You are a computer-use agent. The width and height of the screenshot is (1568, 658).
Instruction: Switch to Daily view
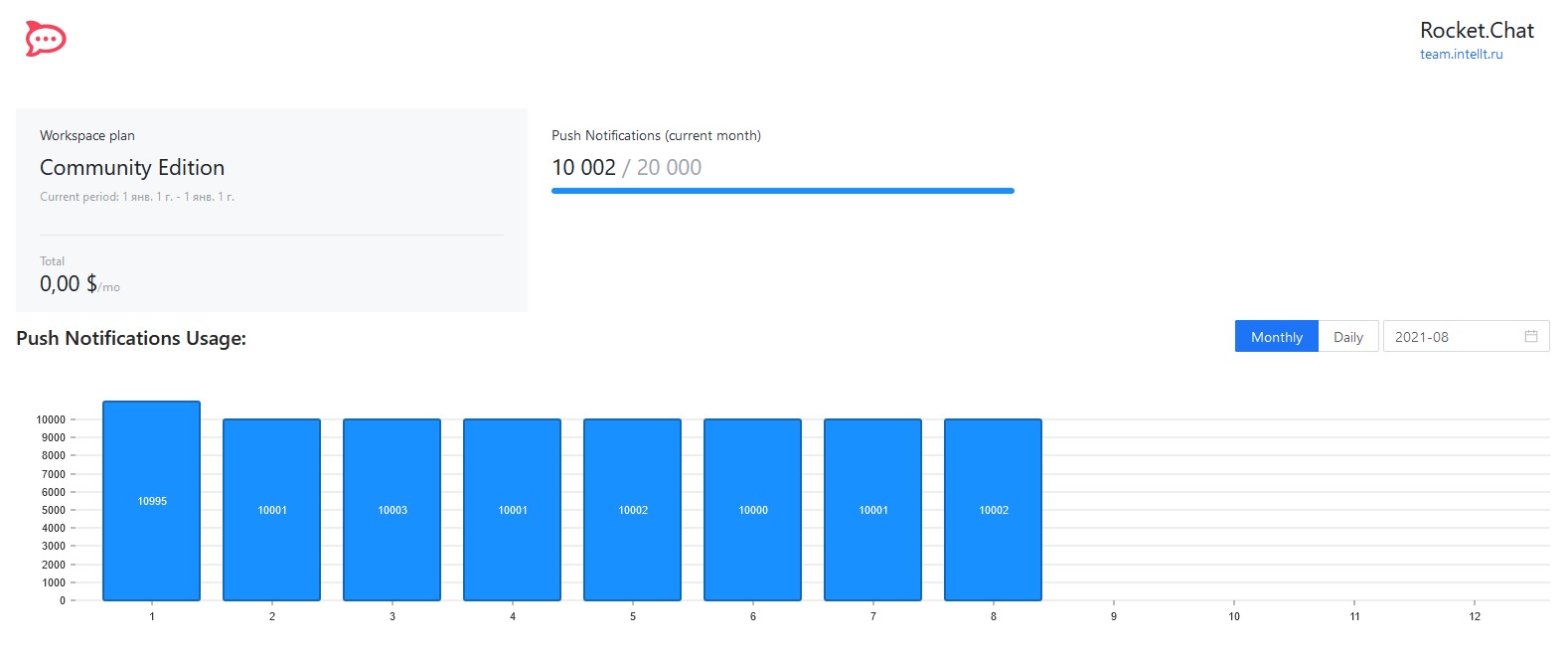pos(1348,337)
